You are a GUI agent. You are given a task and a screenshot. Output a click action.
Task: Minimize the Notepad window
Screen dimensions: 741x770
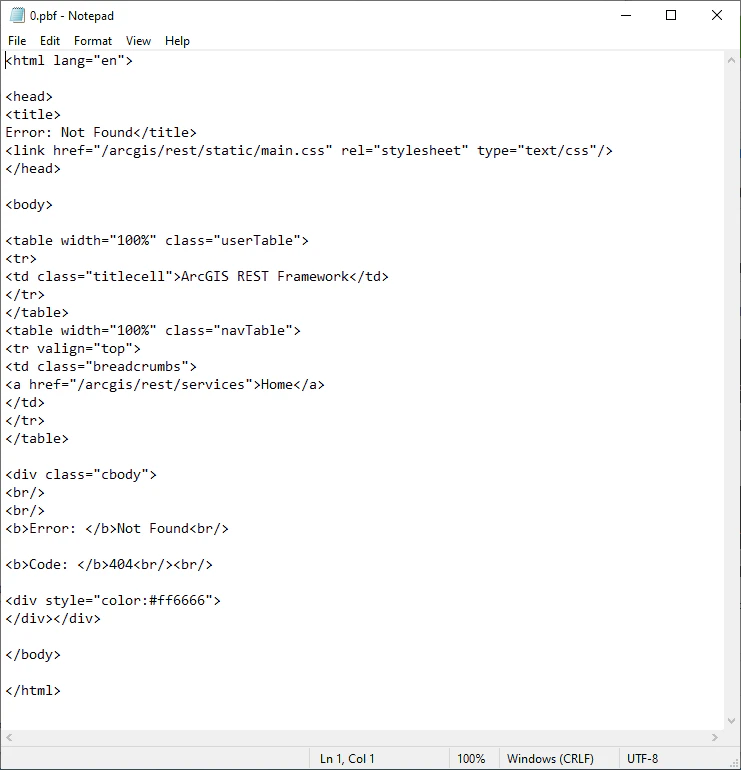pos(626,15)
